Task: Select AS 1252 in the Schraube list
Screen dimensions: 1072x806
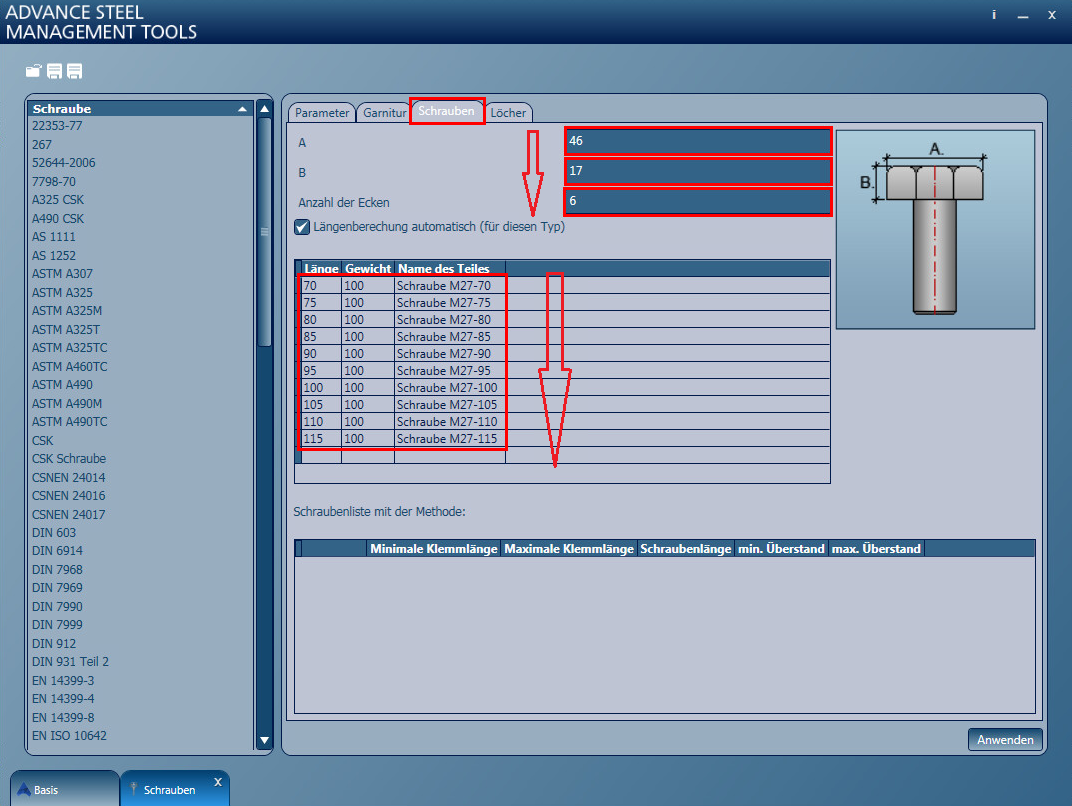Action: pyautogui.click(x=54, y=256)
